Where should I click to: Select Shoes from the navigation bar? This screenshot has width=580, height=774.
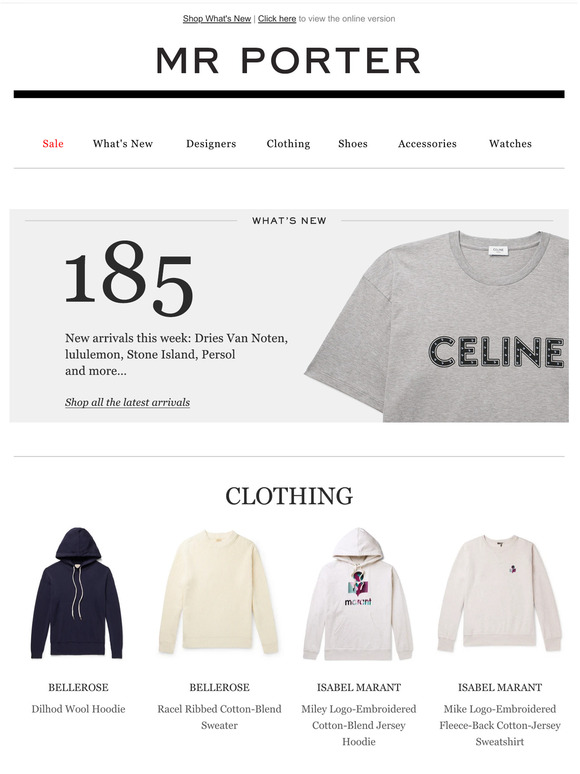(x=353, y=144)
